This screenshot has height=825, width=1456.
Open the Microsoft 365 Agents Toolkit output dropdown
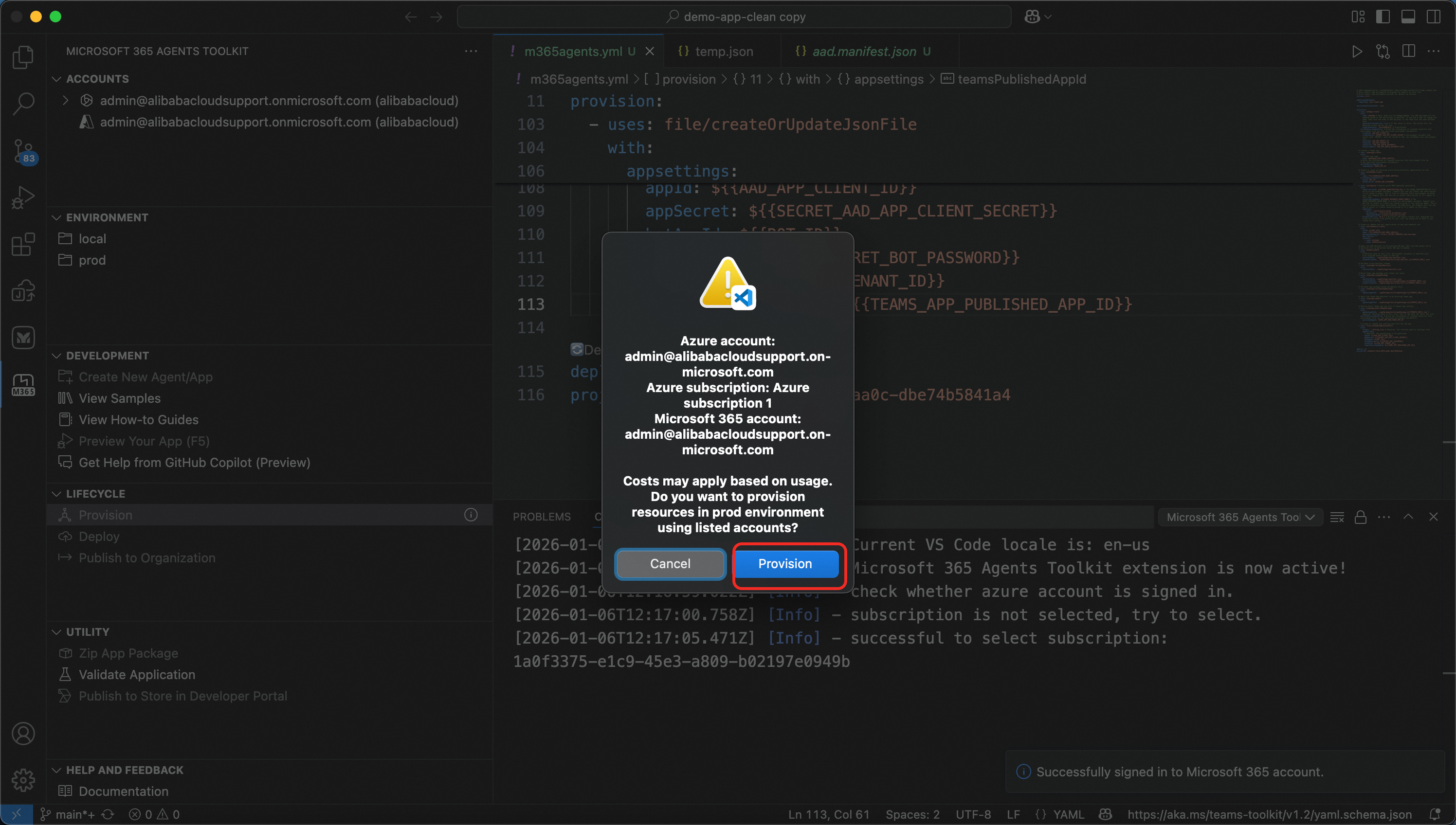[1239, 517]
